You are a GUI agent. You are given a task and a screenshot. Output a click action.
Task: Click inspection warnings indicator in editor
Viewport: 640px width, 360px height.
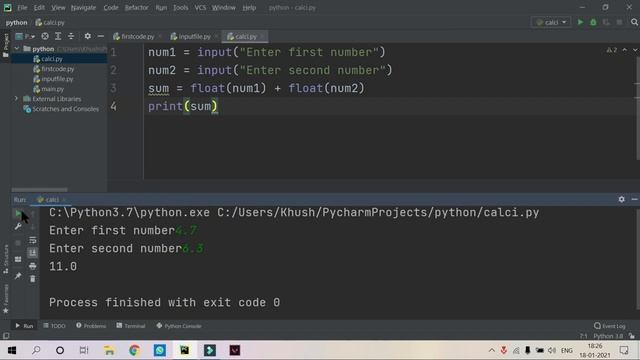pyautogui.click(x=611, y=50)
